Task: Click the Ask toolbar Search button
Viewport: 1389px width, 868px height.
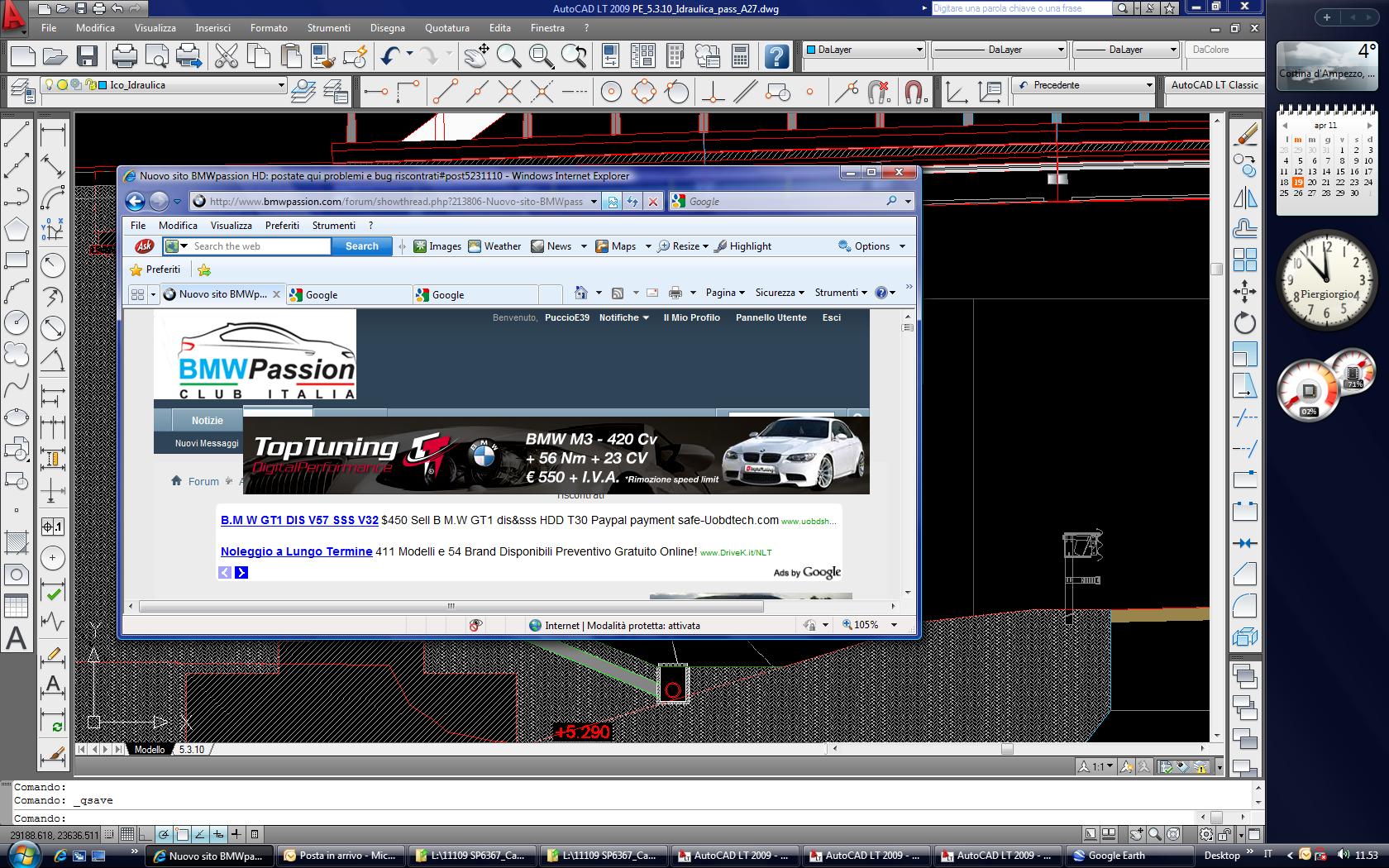Action: coord(361,246)
